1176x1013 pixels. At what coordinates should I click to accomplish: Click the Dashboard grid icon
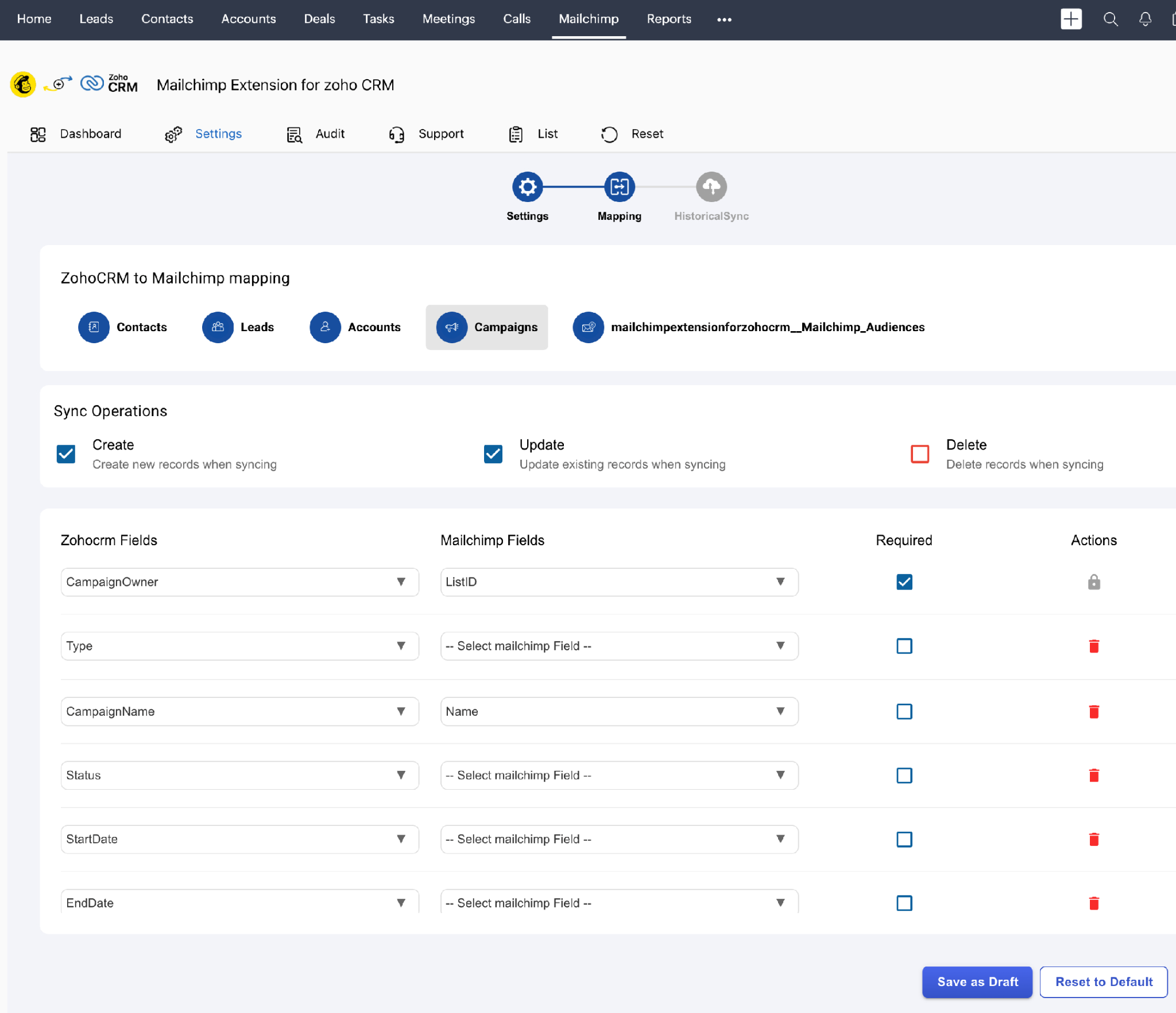[x=38, y=134]
